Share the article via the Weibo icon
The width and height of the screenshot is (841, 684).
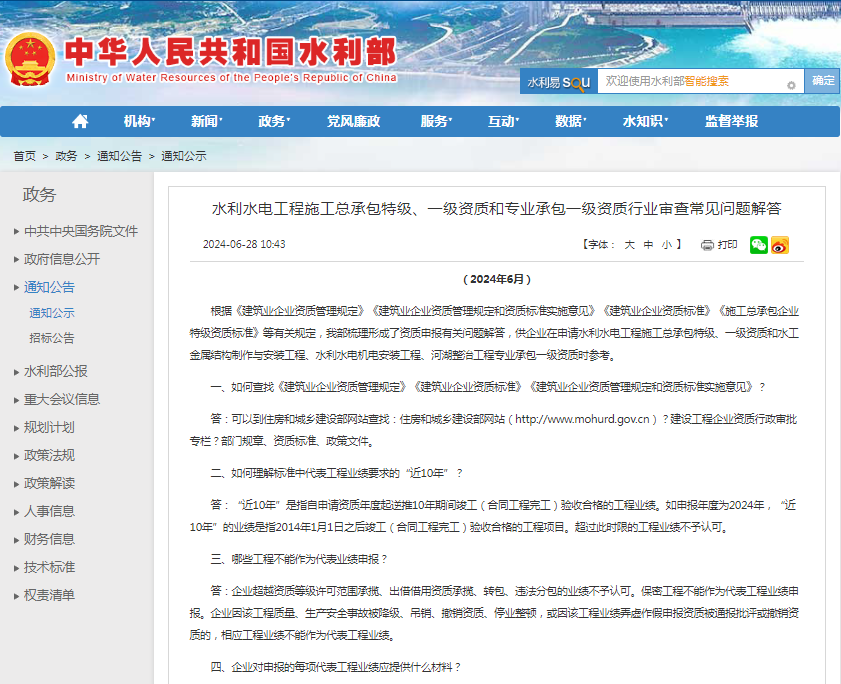[x=778, y=245]
